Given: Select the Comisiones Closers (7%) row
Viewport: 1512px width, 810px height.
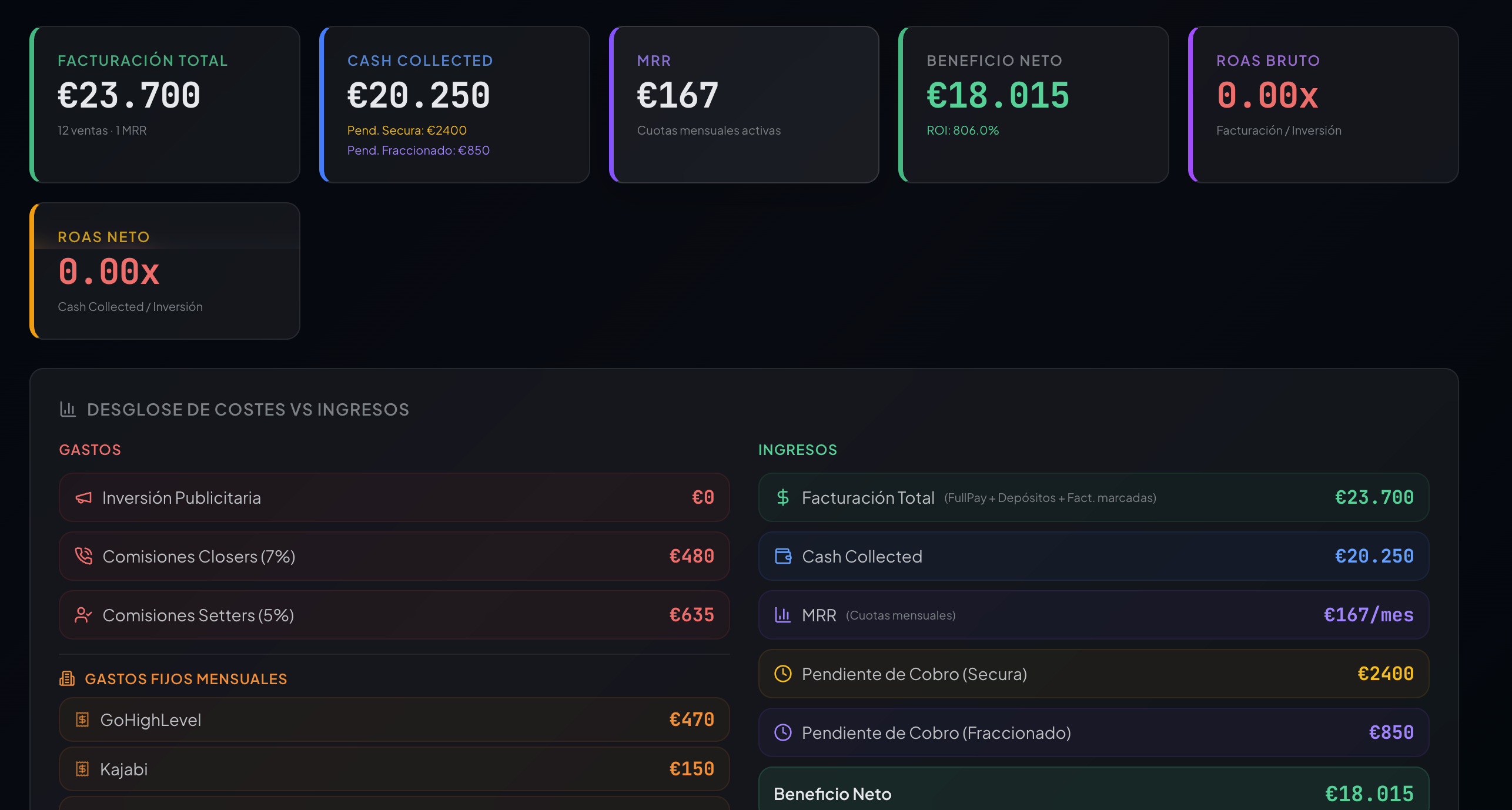Looking at the screenshot, I should click(x=394, y=556).
